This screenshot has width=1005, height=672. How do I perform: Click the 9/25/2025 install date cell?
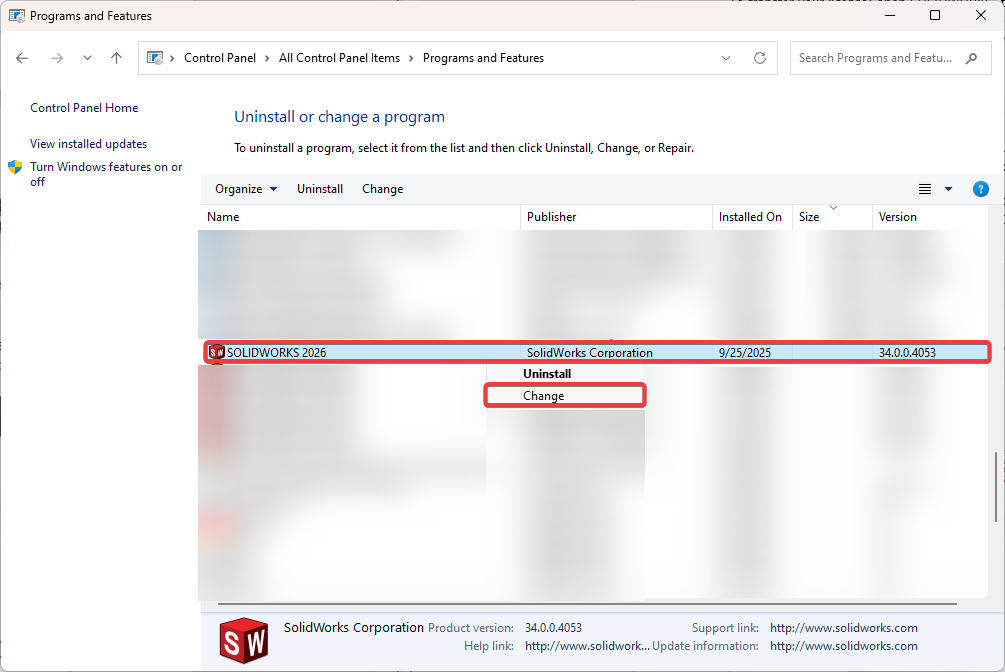(x=745, y=353)
